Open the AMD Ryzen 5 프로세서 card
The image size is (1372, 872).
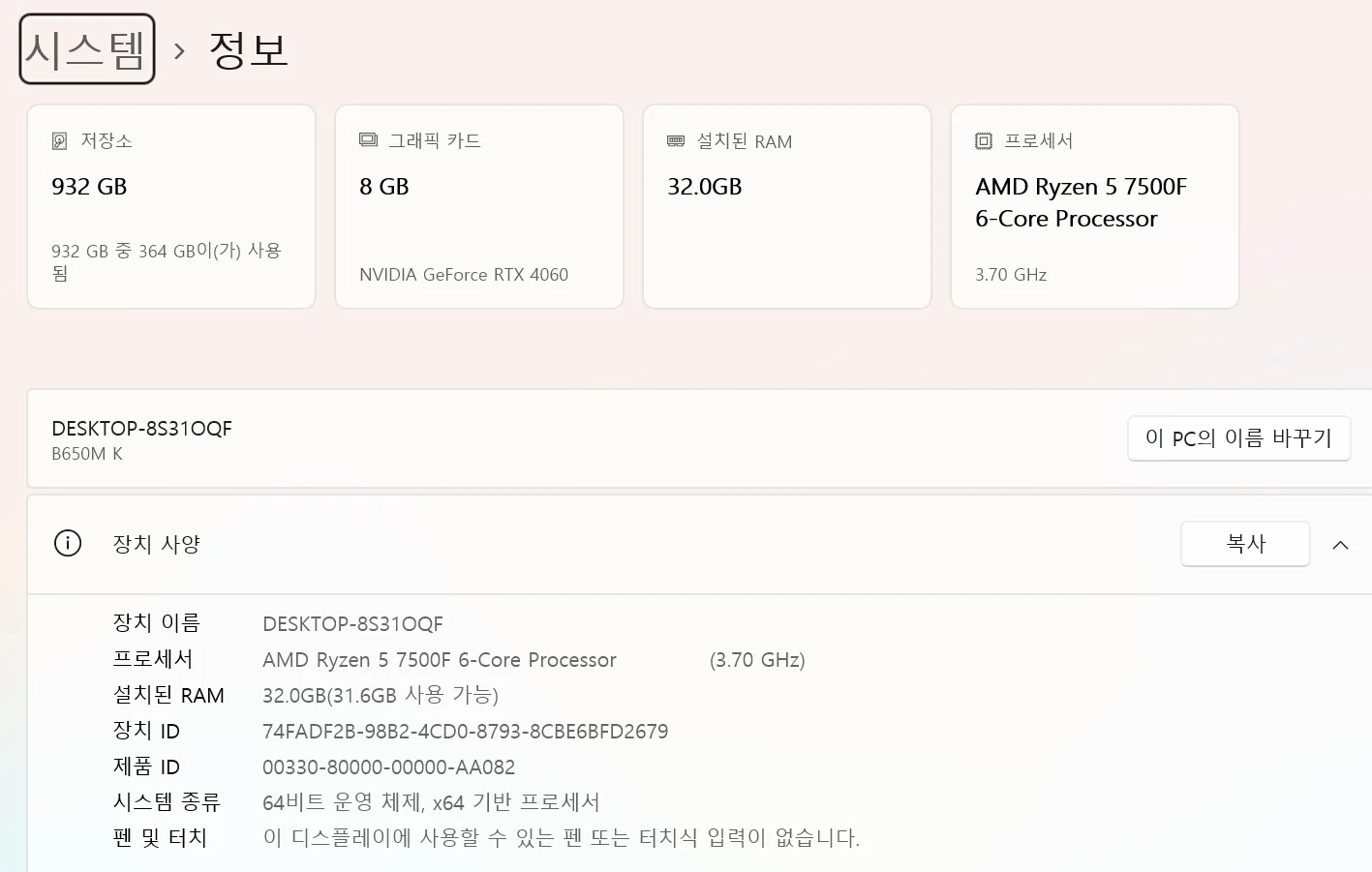(x=1095, y=207)
